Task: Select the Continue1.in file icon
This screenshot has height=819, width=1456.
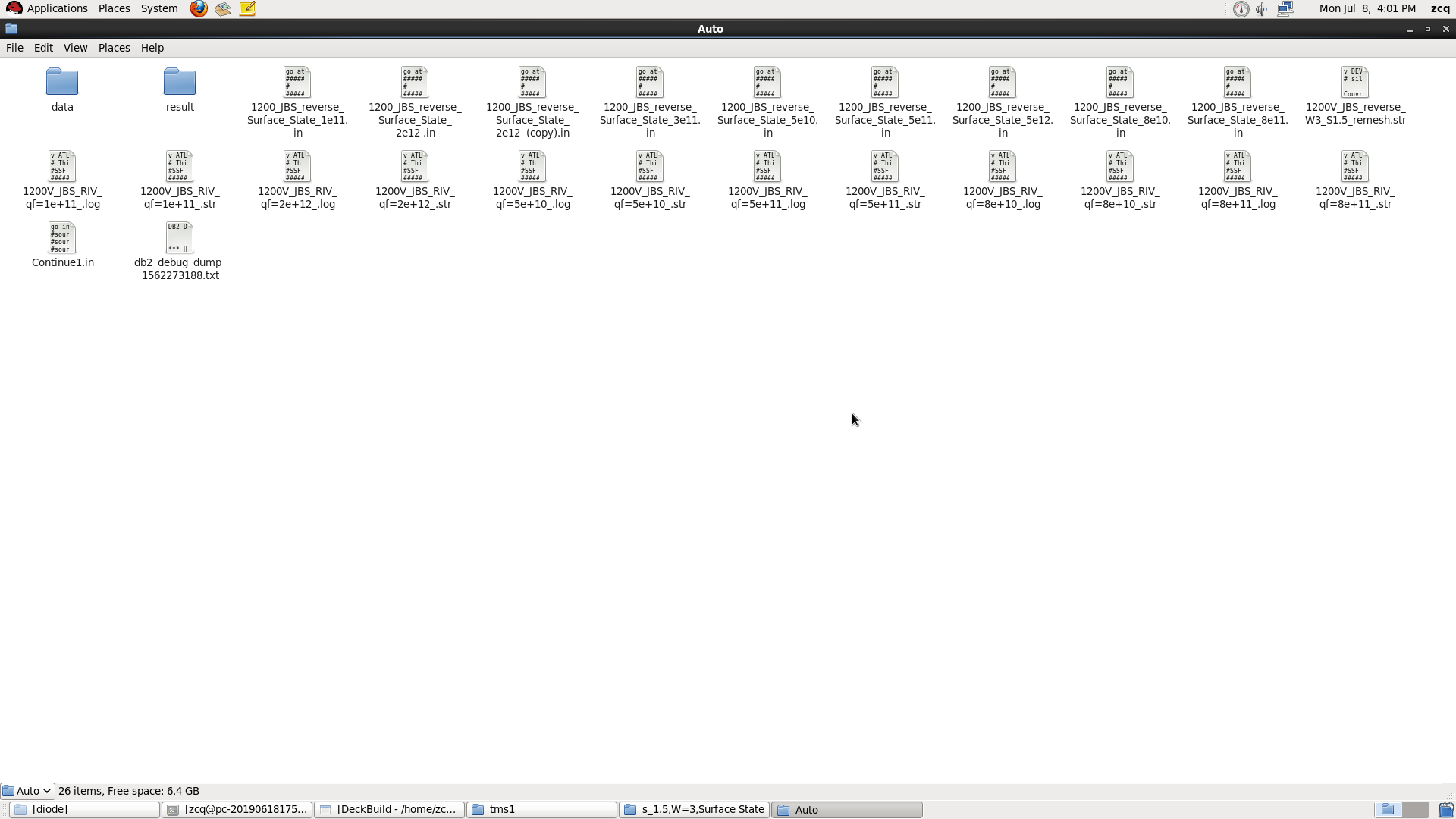Action: [62, 238]
